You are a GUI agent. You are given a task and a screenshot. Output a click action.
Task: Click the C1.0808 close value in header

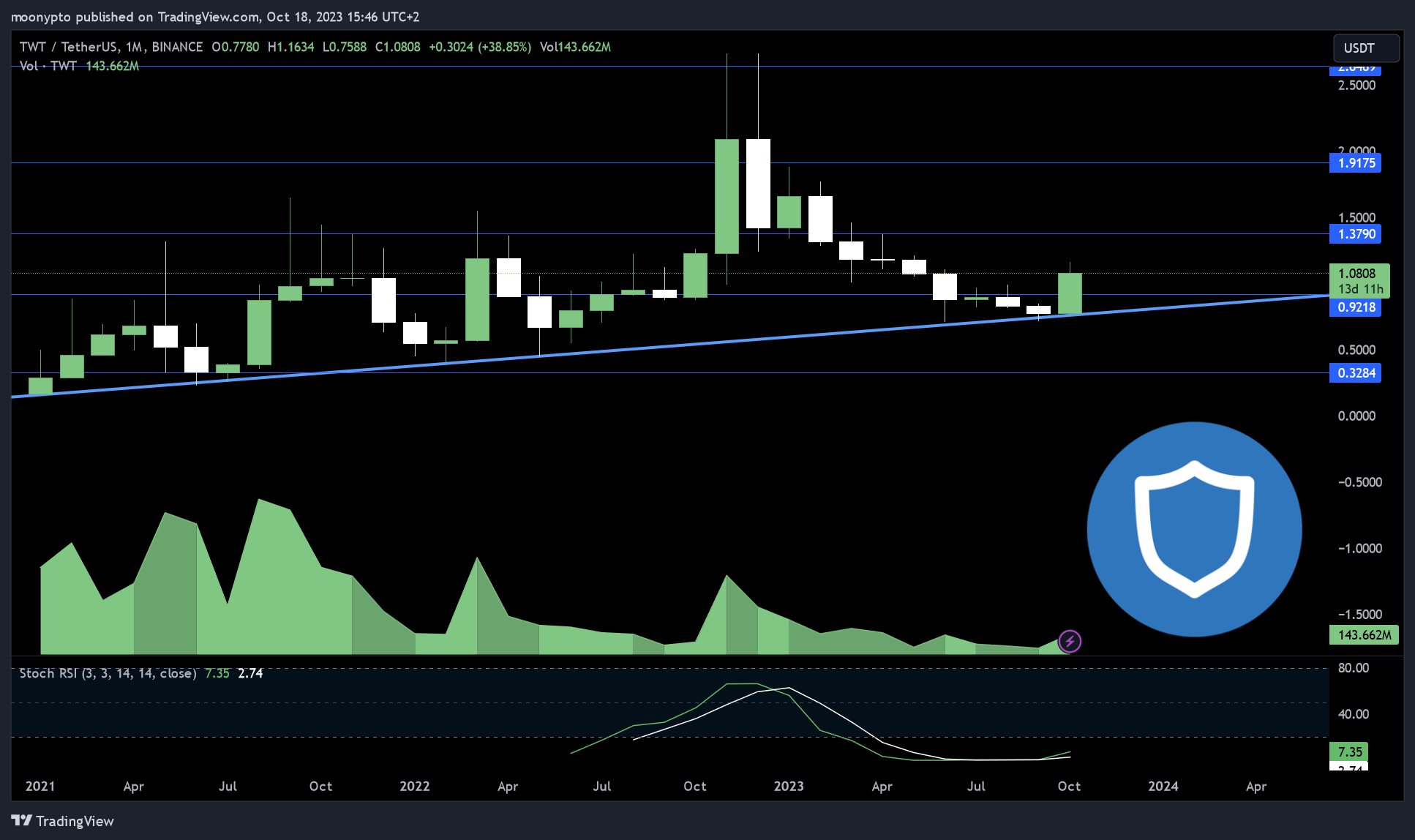tap(398, 47)
